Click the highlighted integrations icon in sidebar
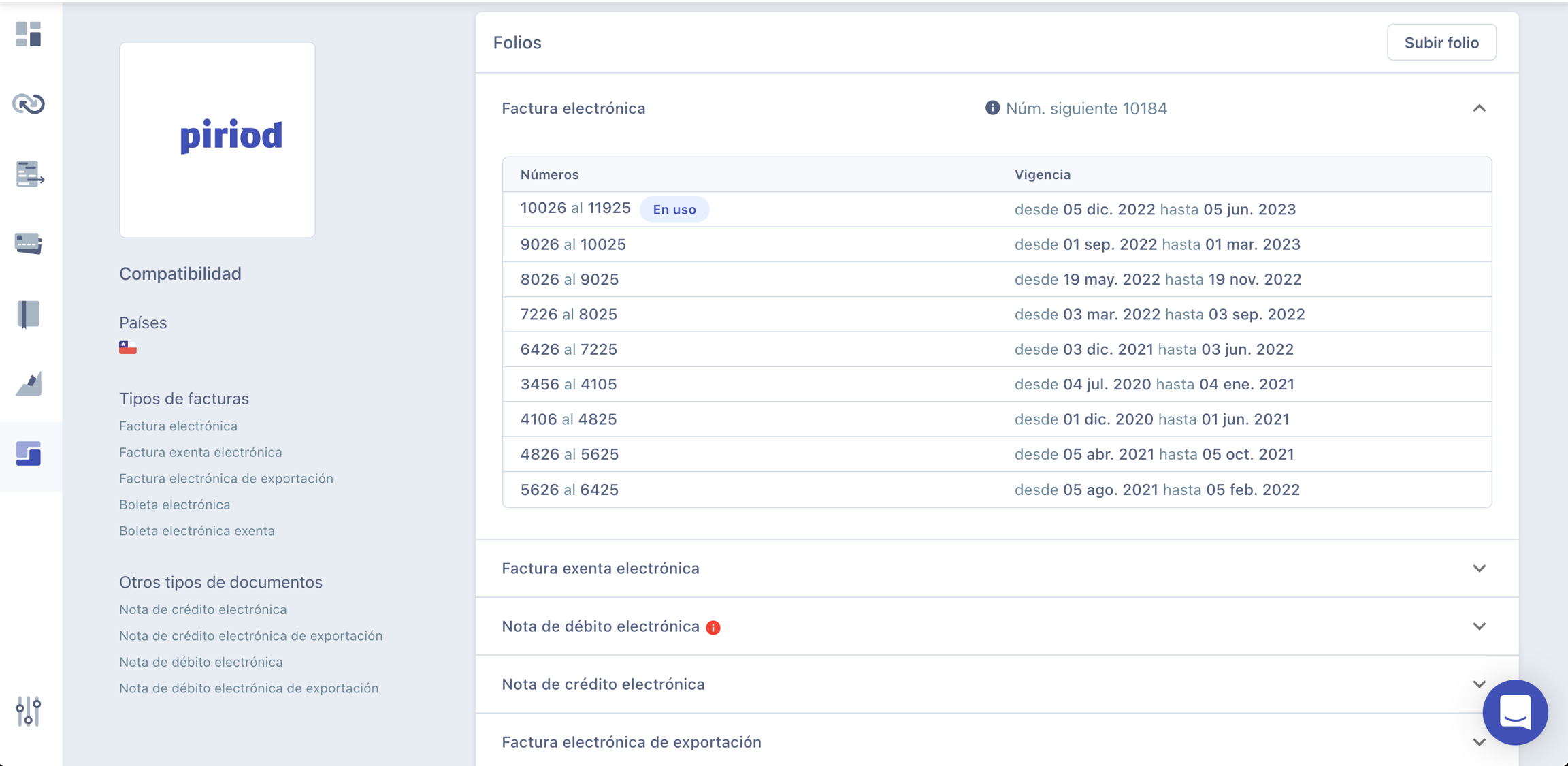1568x766 pixels. point(29,454)
